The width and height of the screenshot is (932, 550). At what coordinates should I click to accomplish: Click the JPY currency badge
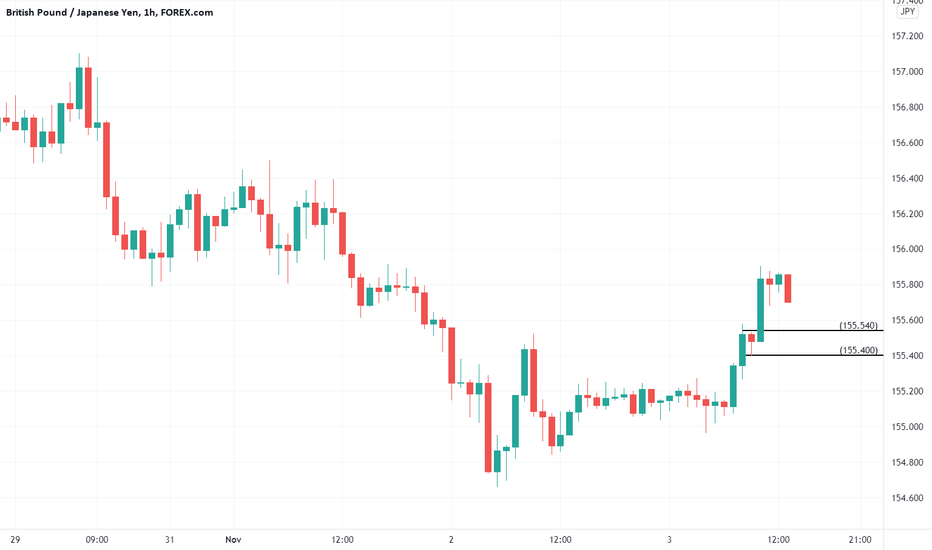click(907, 12)
